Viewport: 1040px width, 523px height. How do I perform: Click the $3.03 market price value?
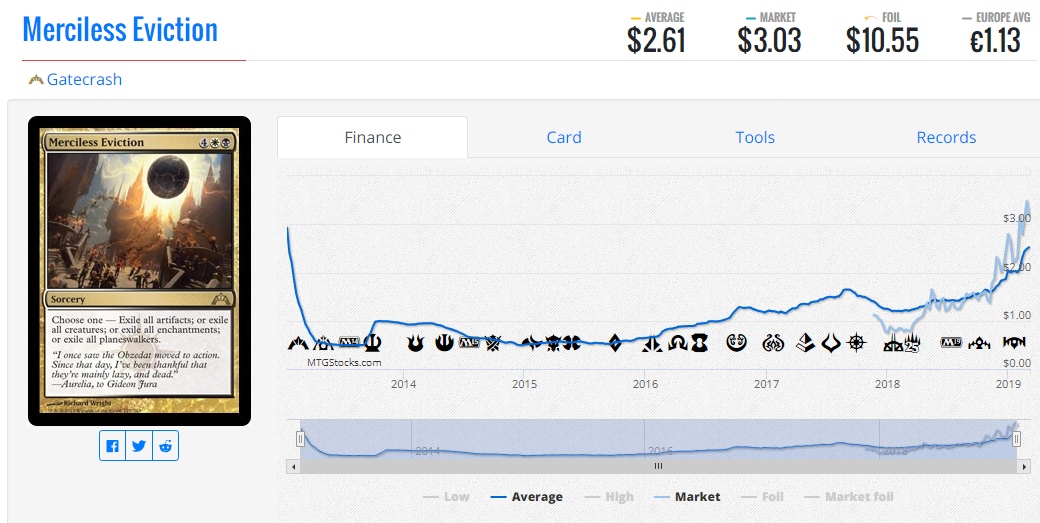[769, 41]
